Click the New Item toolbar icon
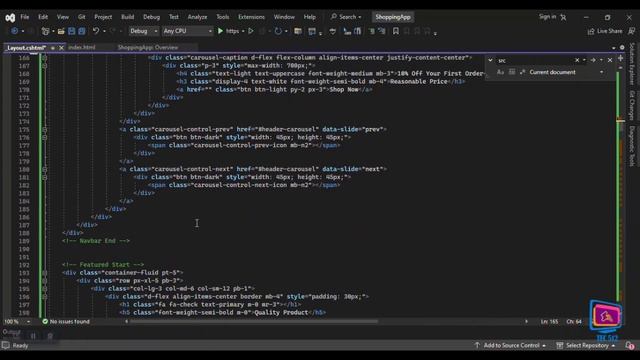Viewport: 640px width, 360px height. 45,31
